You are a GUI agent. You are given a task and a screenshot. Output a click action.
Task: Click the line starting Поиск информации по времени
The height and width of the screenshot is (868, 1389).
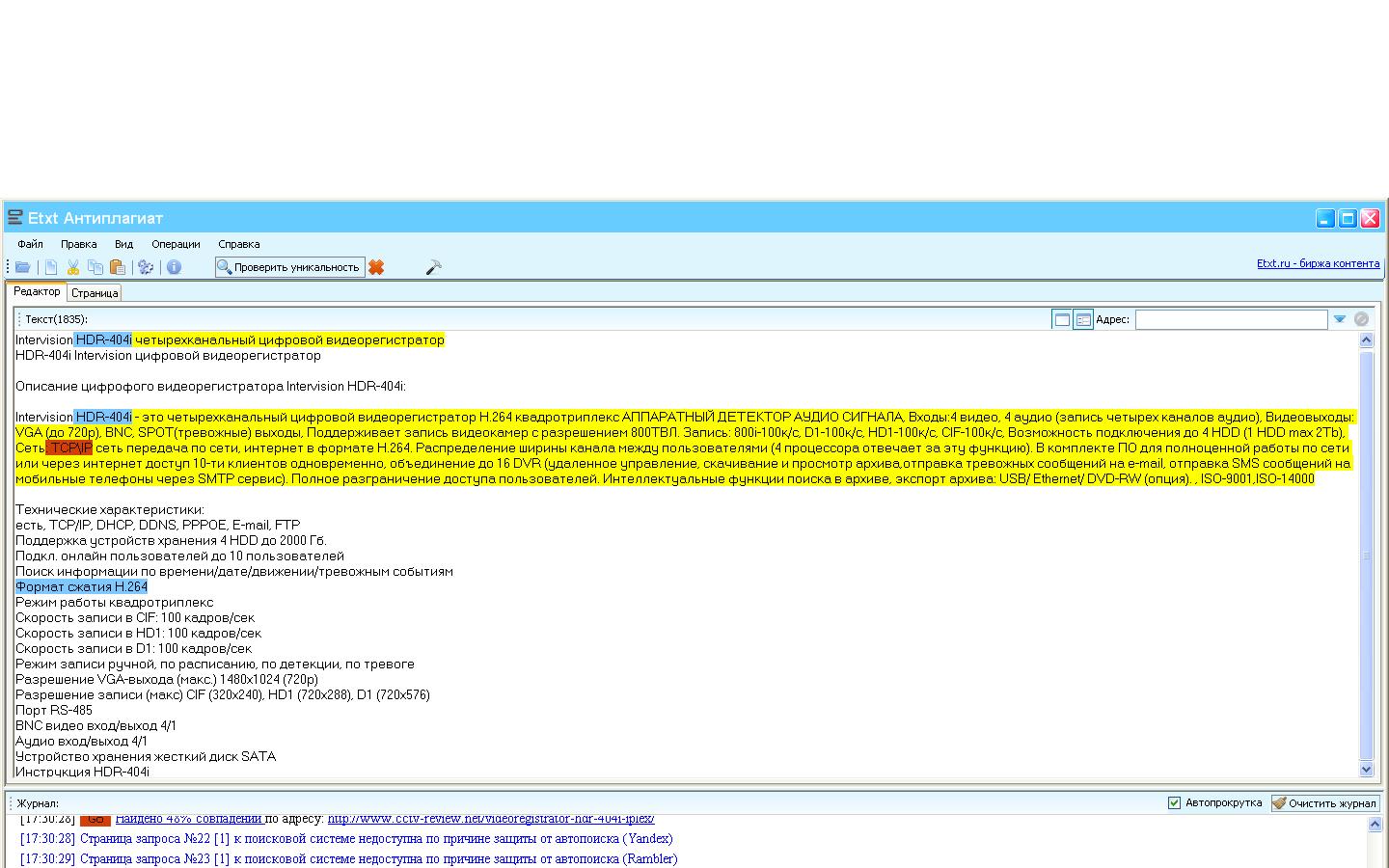coord(234,571)
